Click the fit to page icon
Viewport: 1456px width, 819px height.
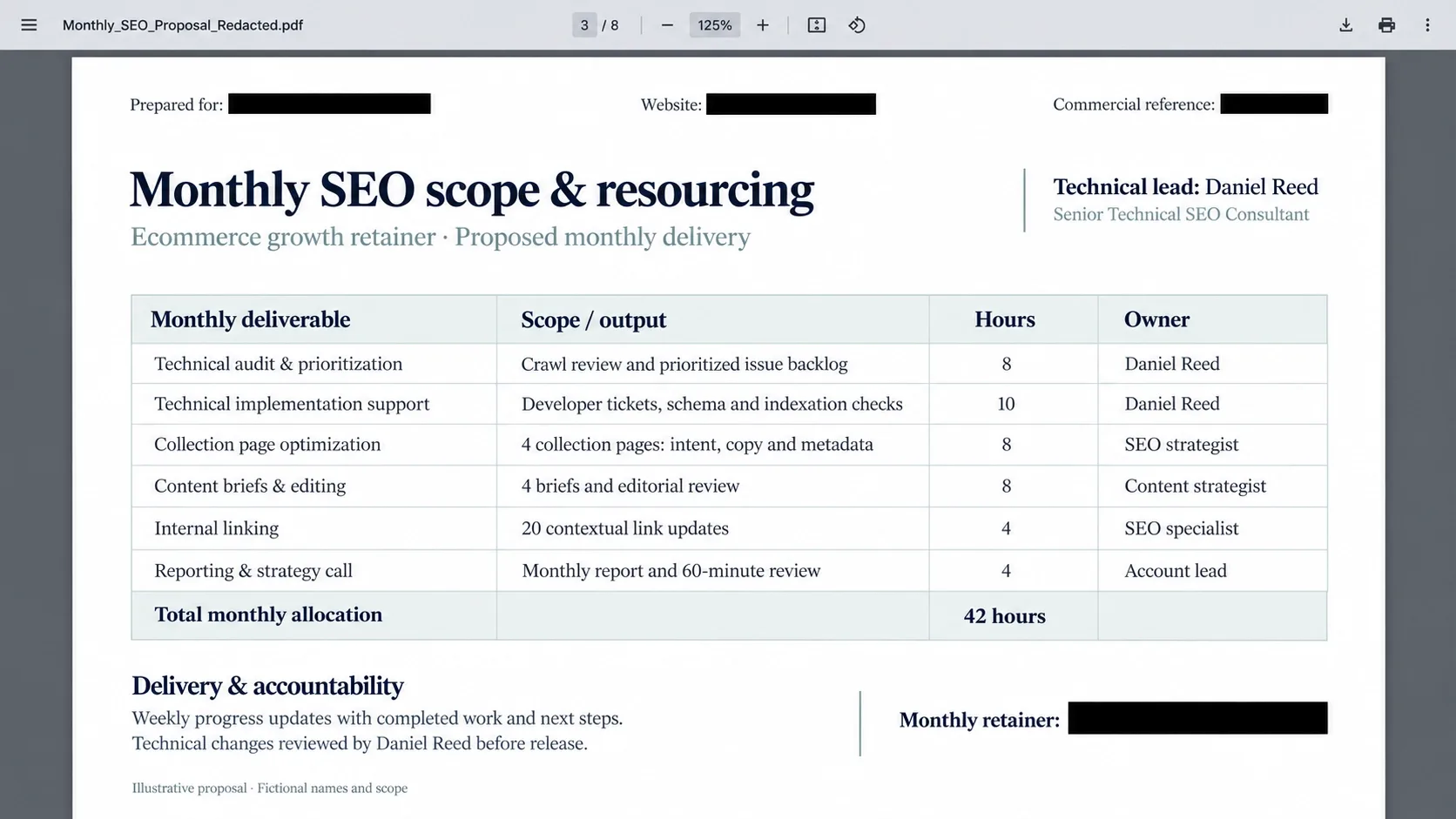coord(817,25)
